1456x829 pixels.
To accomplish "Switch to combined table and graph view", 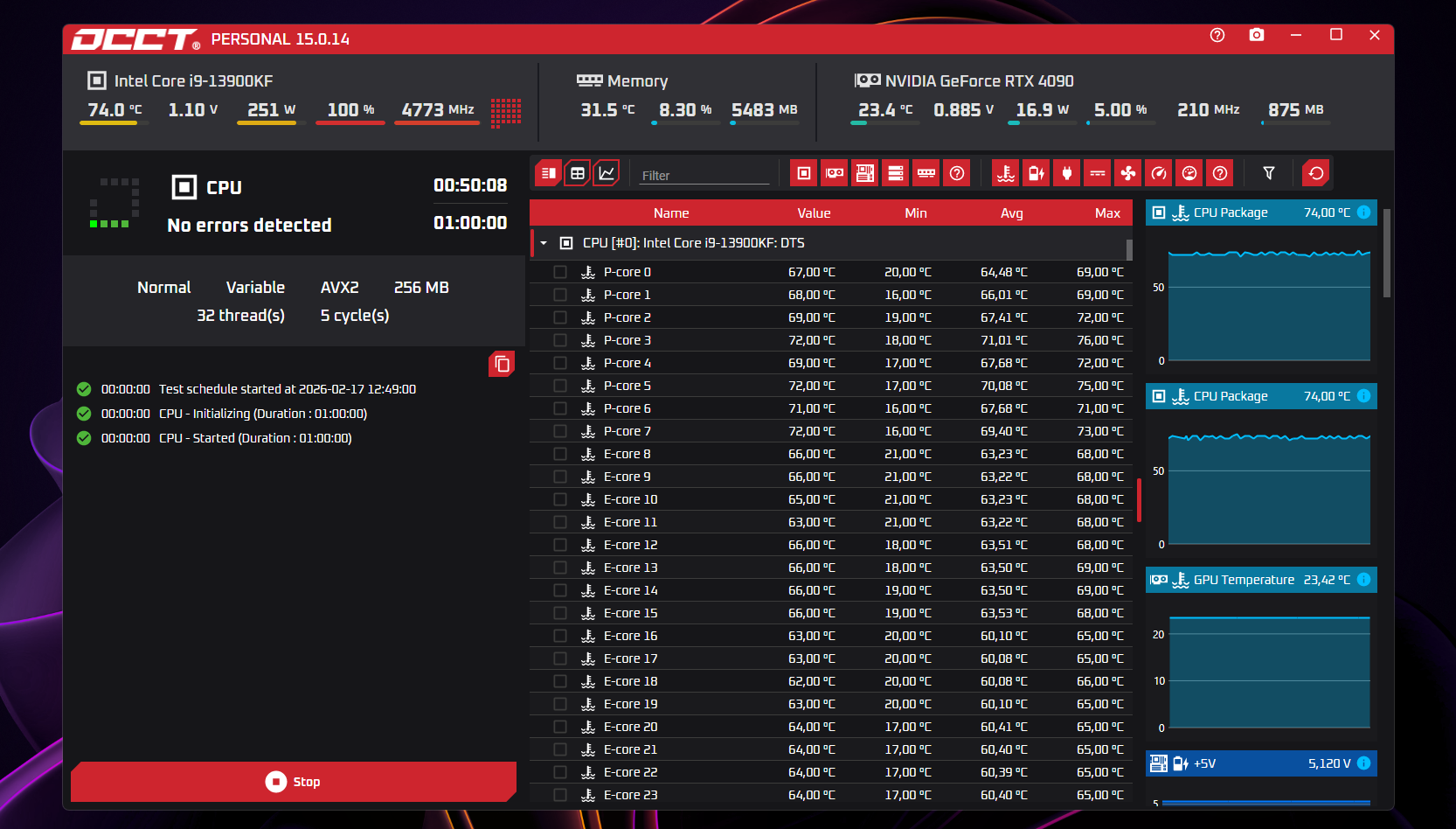I will point(549,173).
